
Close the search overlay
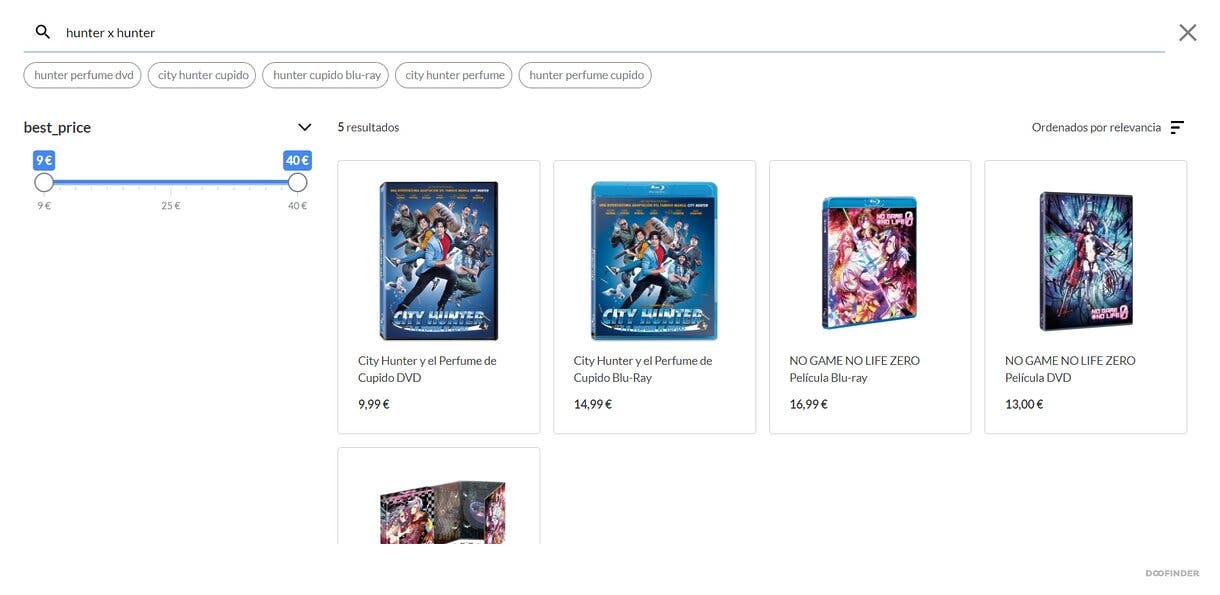click(x=1188, y=32)
